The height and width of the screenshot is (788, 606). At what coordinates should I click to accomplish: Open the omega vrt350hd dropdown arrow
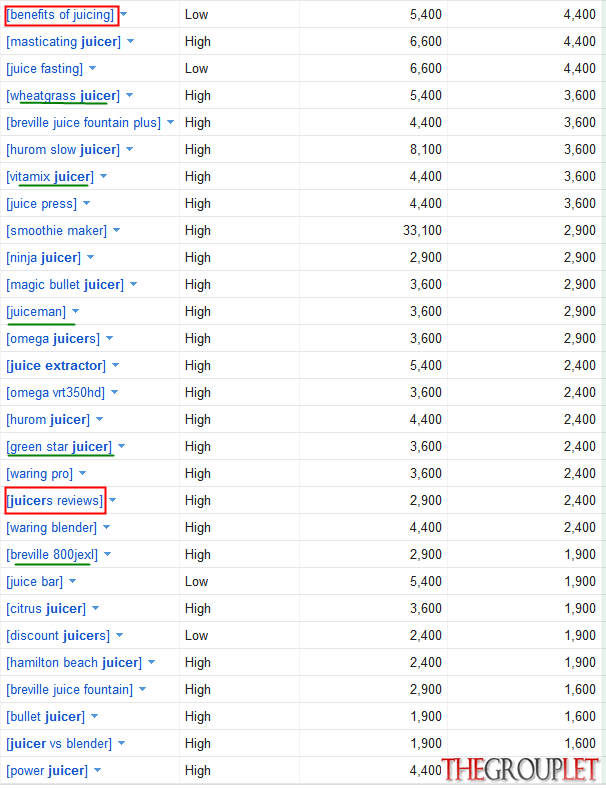click(x=115, y=392)
